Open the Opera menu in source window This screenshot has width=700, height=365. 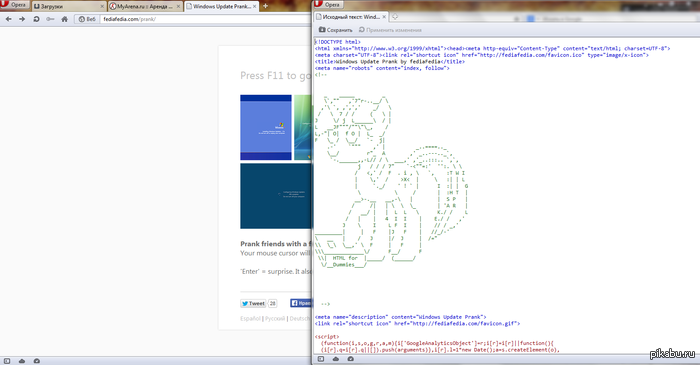(x=328, y=4)
